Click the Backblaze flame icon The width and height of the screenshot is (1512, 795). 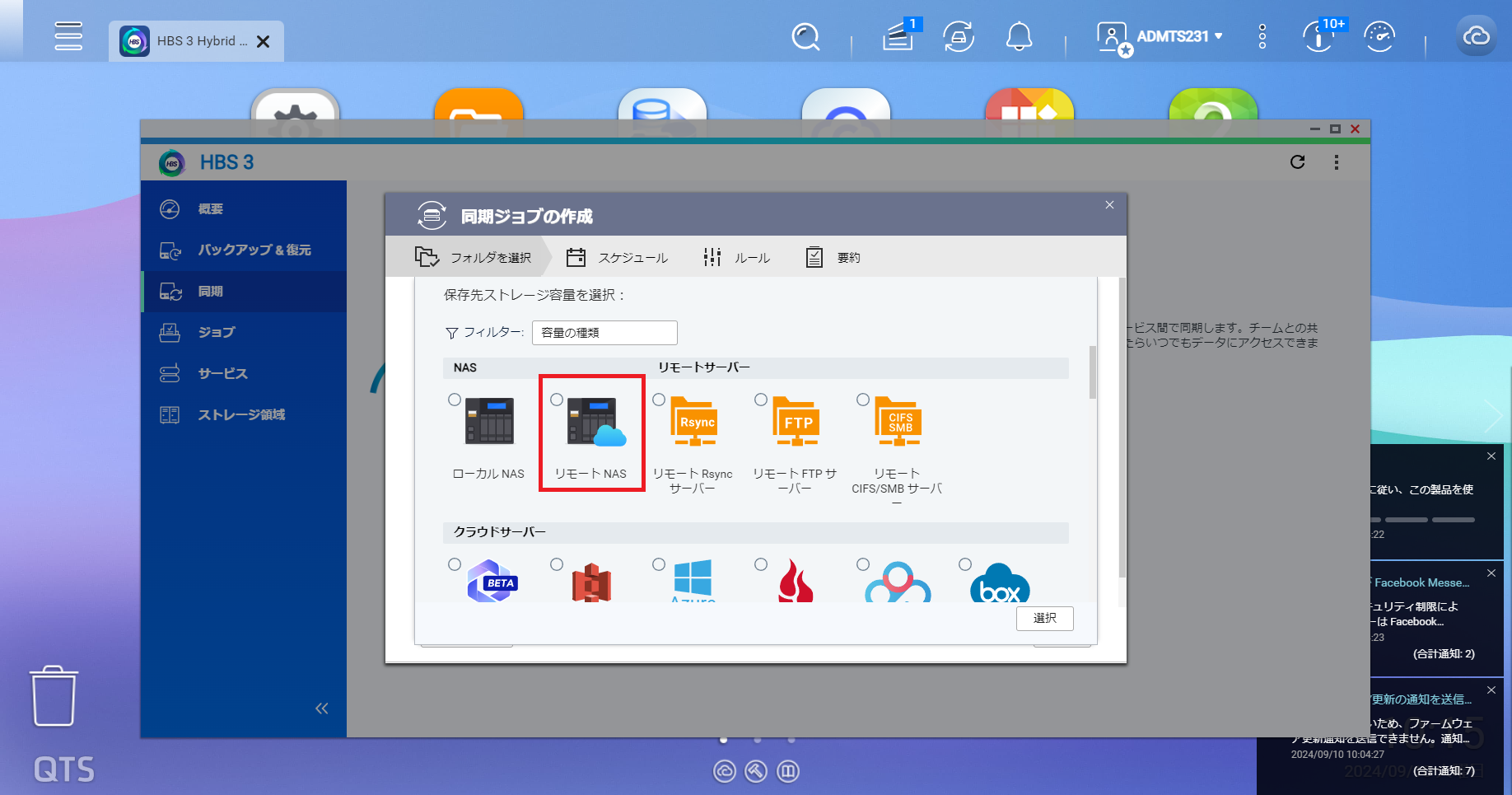click(x=796, y=581)
